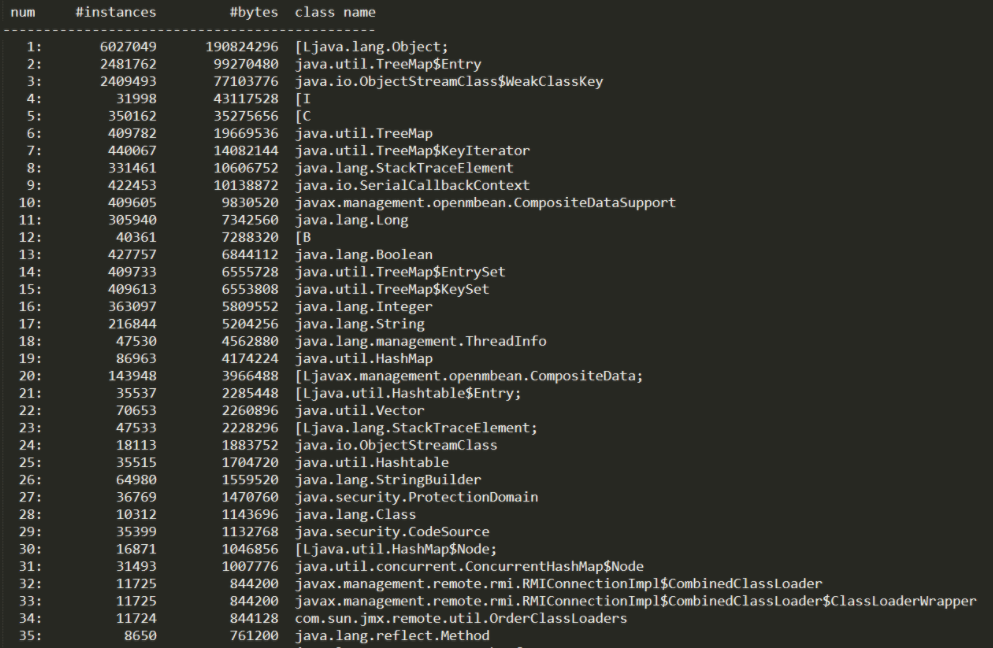Click the [Ljava.lang.Object; entry in row 1
This screenshot has width=993, height=648.
(x=372, y=47)
